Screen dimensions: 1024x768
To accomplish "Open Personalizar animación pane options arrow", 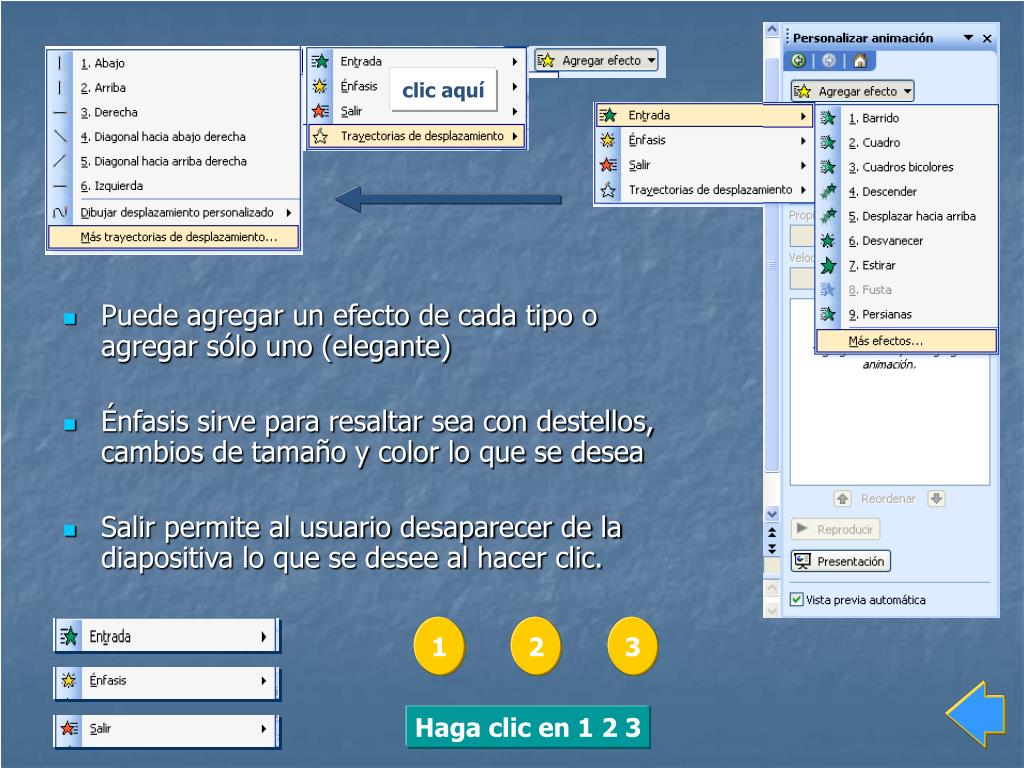I will click(x=968, y=38).
